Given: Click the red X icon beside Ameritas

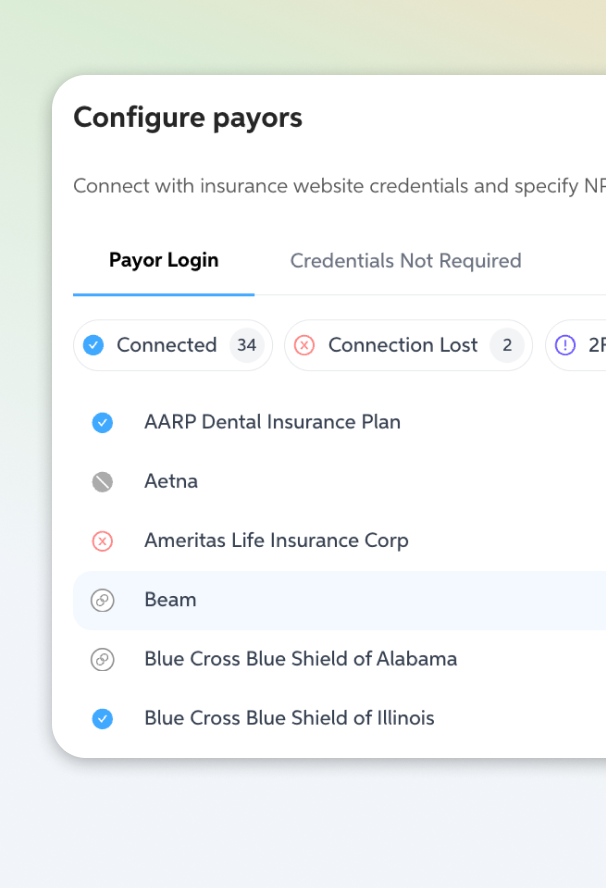Looking at the screenshot, I should point(102,541).
